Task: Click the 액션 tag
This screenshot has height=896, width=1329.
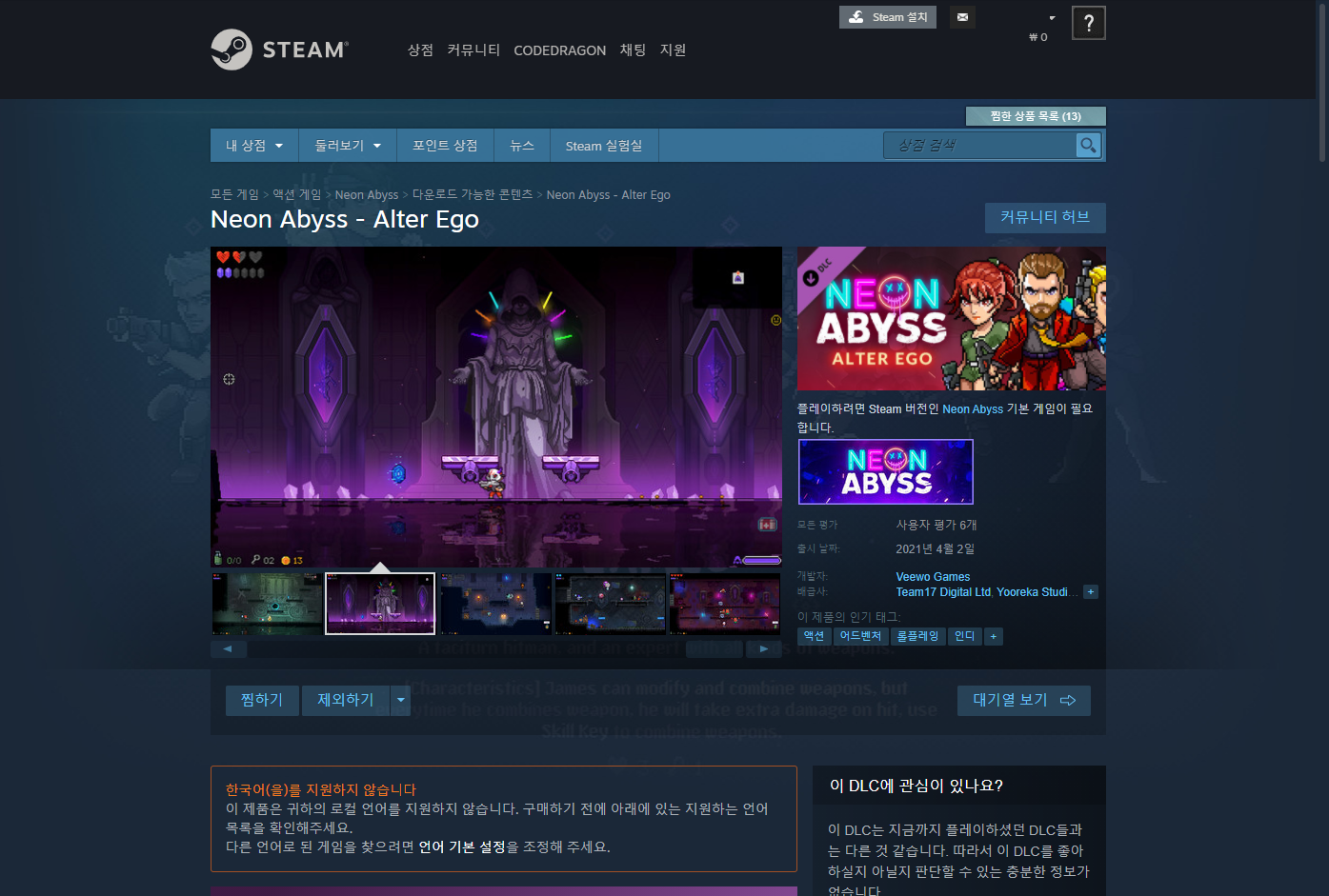Action: pyautogui.click(x=814, y=636)
